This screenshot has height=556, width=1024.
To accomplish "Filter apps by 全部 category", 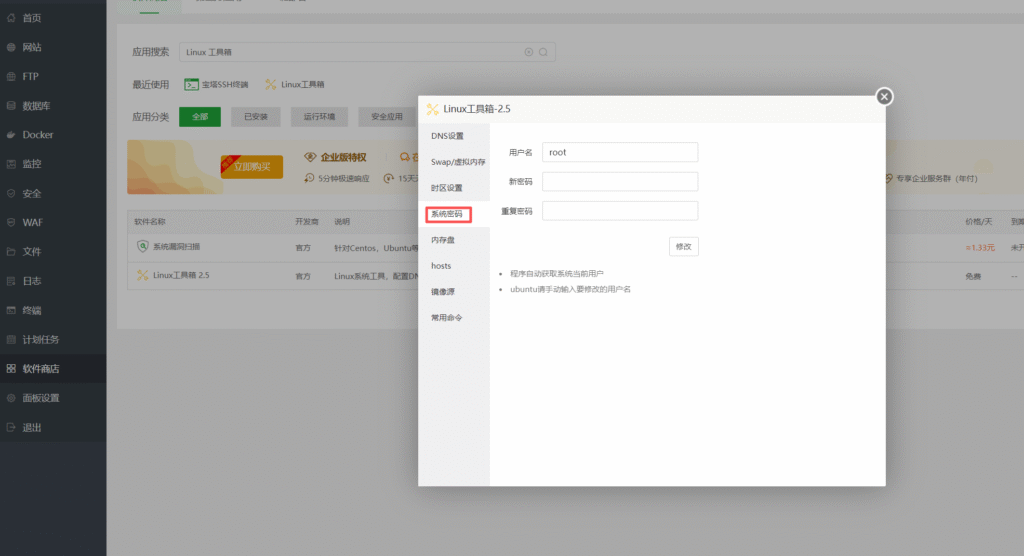I will [200, 117].
